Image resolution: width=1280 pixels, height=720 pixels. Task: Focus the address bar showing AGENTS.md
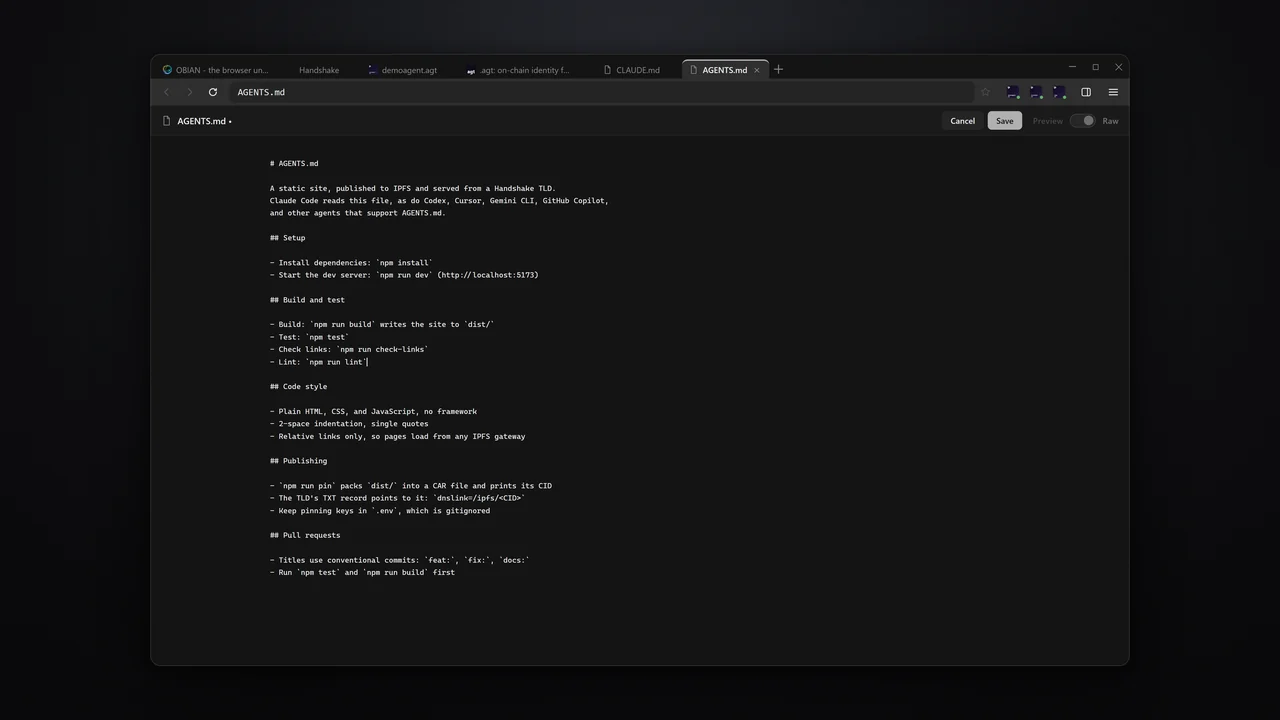pos(600,92)
